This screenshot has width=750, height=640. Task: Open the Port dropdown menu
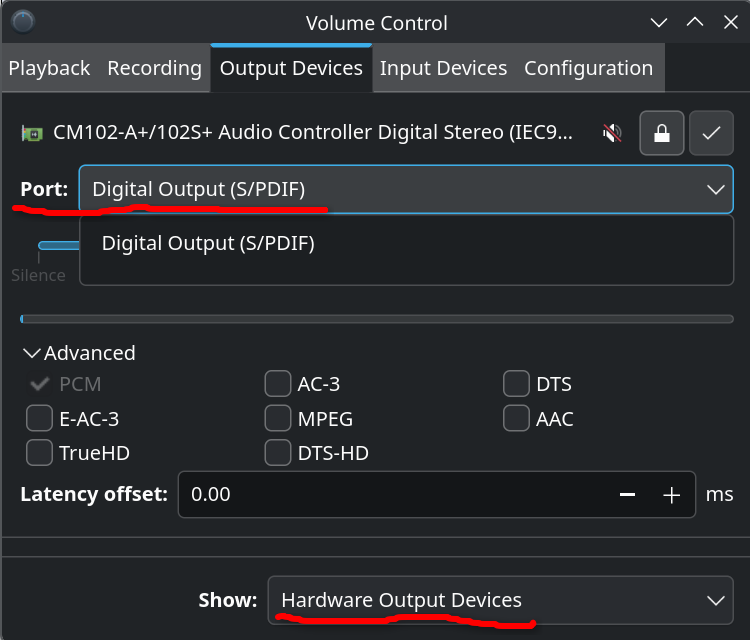point(405,189)
